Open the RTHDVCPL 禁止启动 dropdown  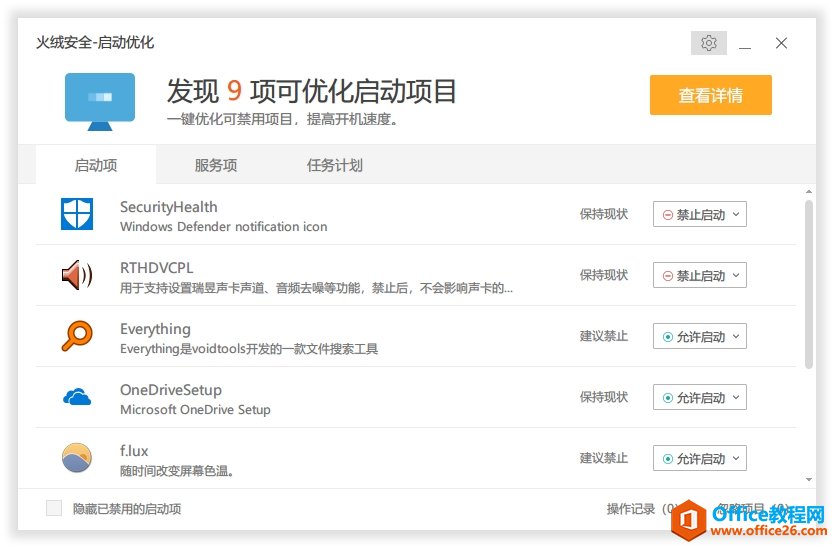point(699,276)
